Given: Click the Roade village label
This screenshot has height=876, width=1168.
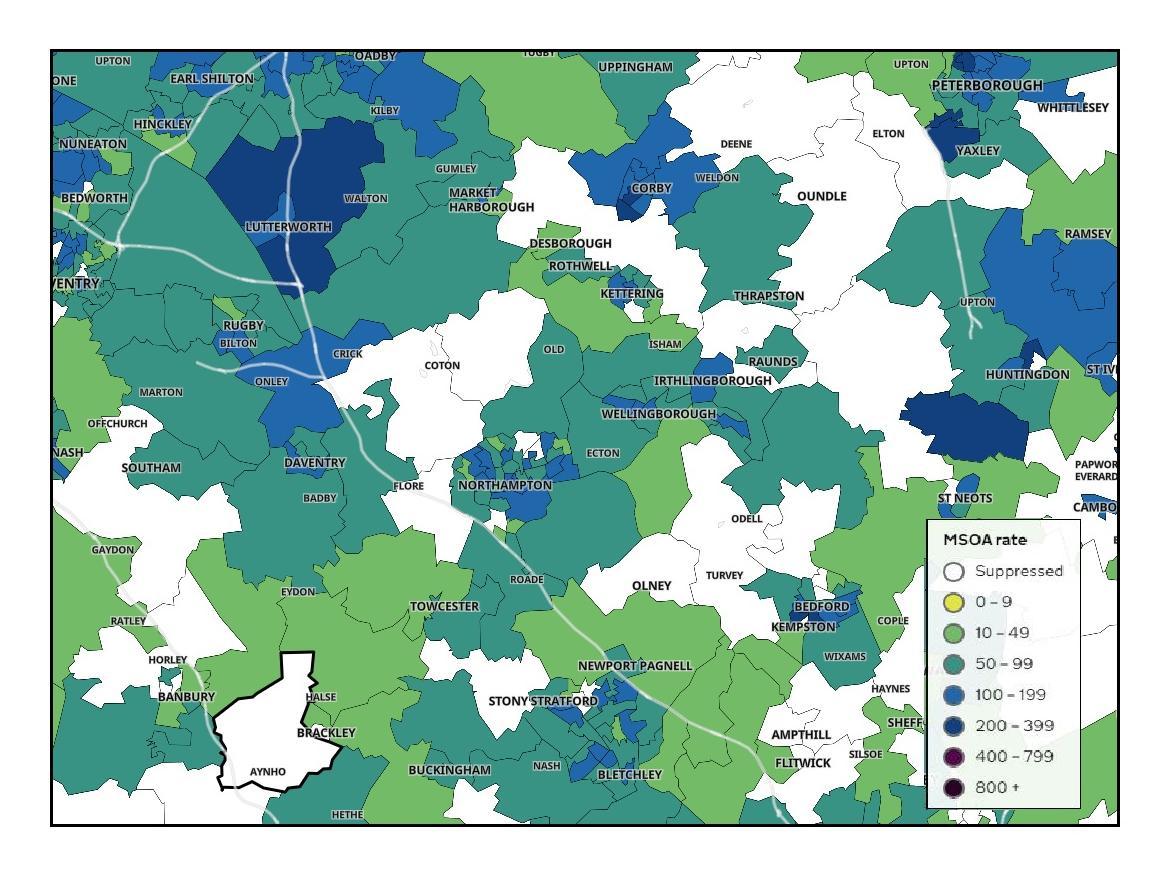Looking at the screenshot, I should (527, 580).
